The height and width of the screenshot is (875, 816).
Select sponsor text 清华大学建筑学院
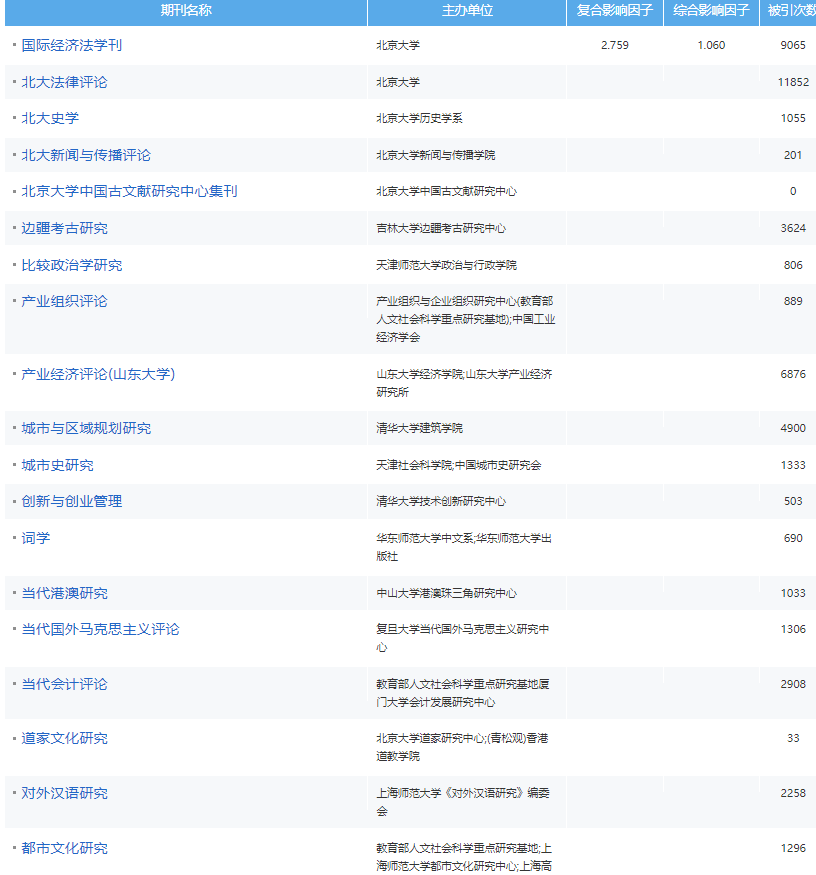pyautogui.click(x=419, y=428)
